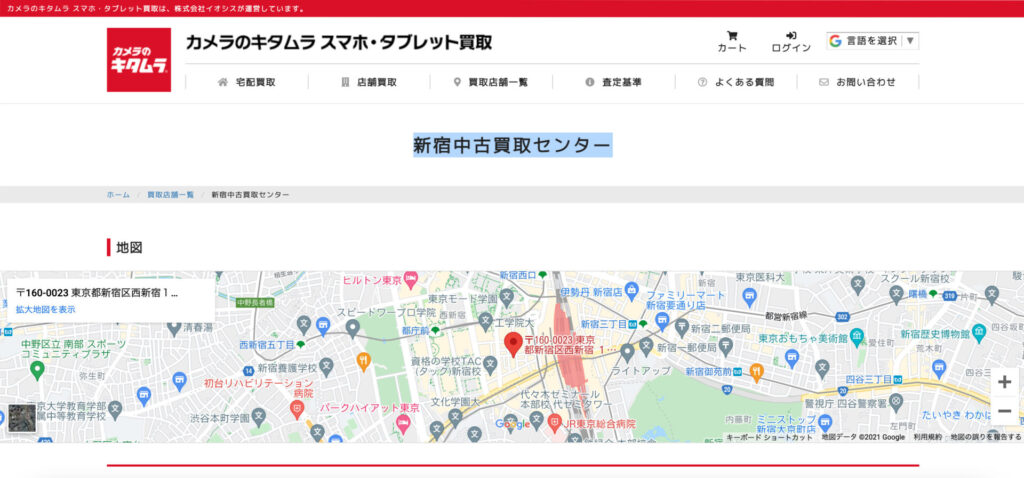Viewport: 1024px width, 478px height.
Task: Open the 言語を選択 language dropdown
Action: 872,41
